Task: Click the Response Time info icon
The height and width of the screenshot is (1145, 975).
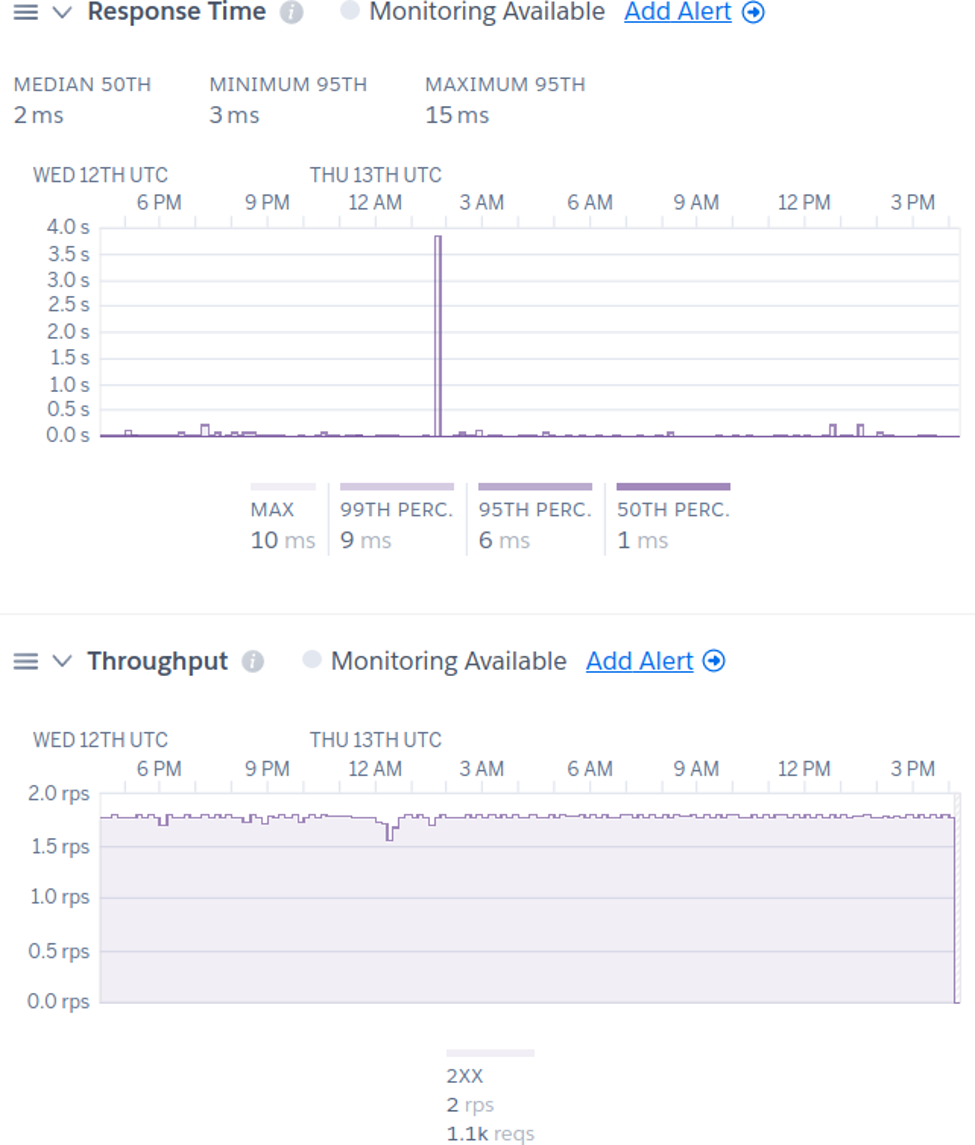Action: click(291, 13)
